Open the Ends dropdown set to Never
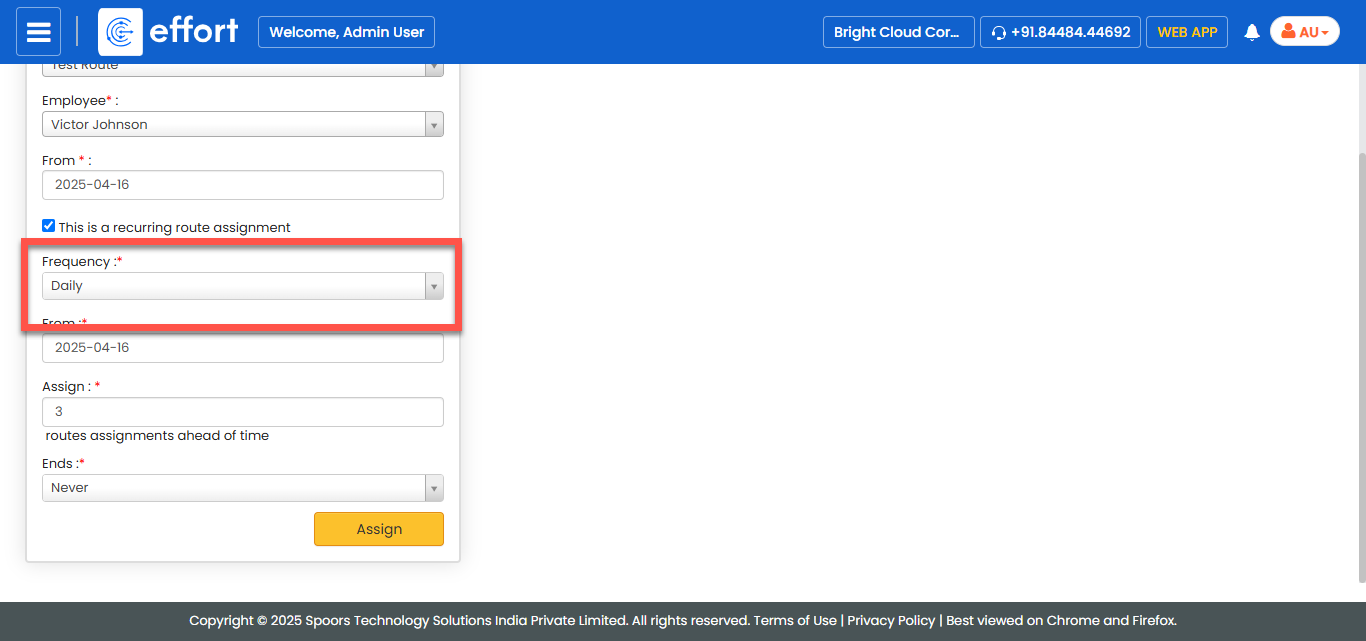1366x641 pixels. point(242,488)
